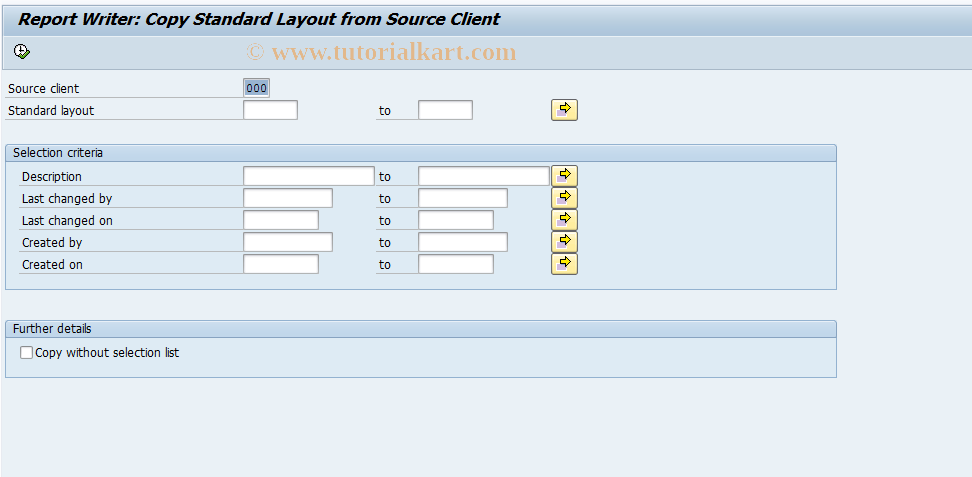Screen dimensions: 972x477
Task: Focus the Created by from field
Action: (x=288, y=242)
